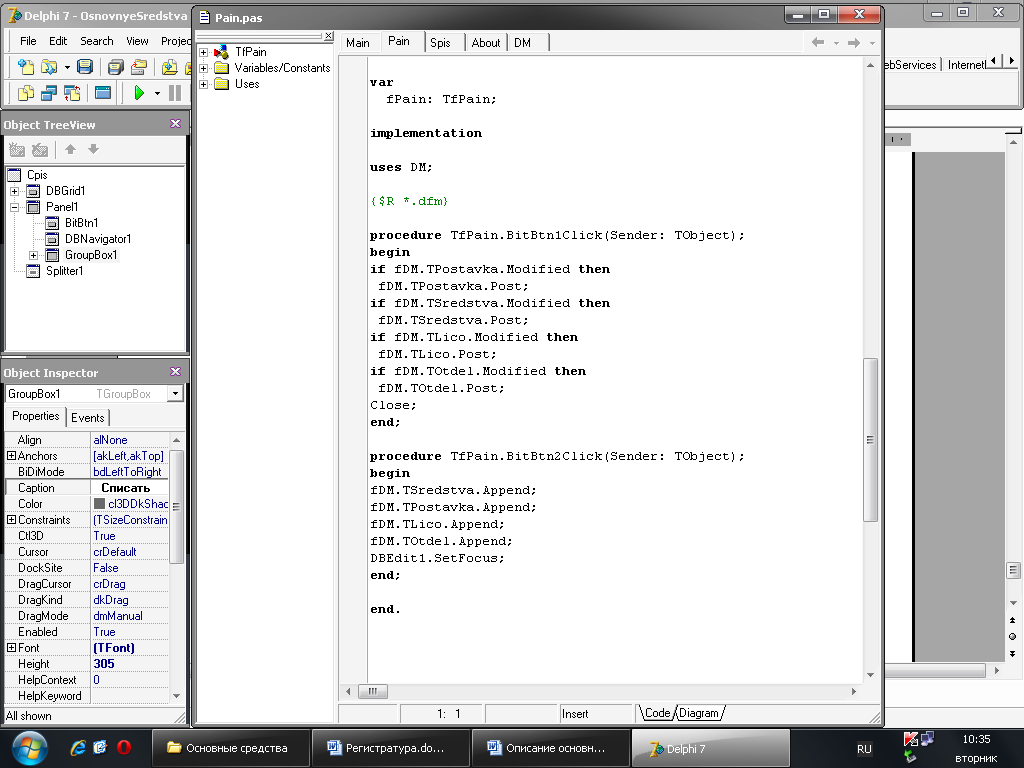Close the Object Inspector panel

click(175, 371)
